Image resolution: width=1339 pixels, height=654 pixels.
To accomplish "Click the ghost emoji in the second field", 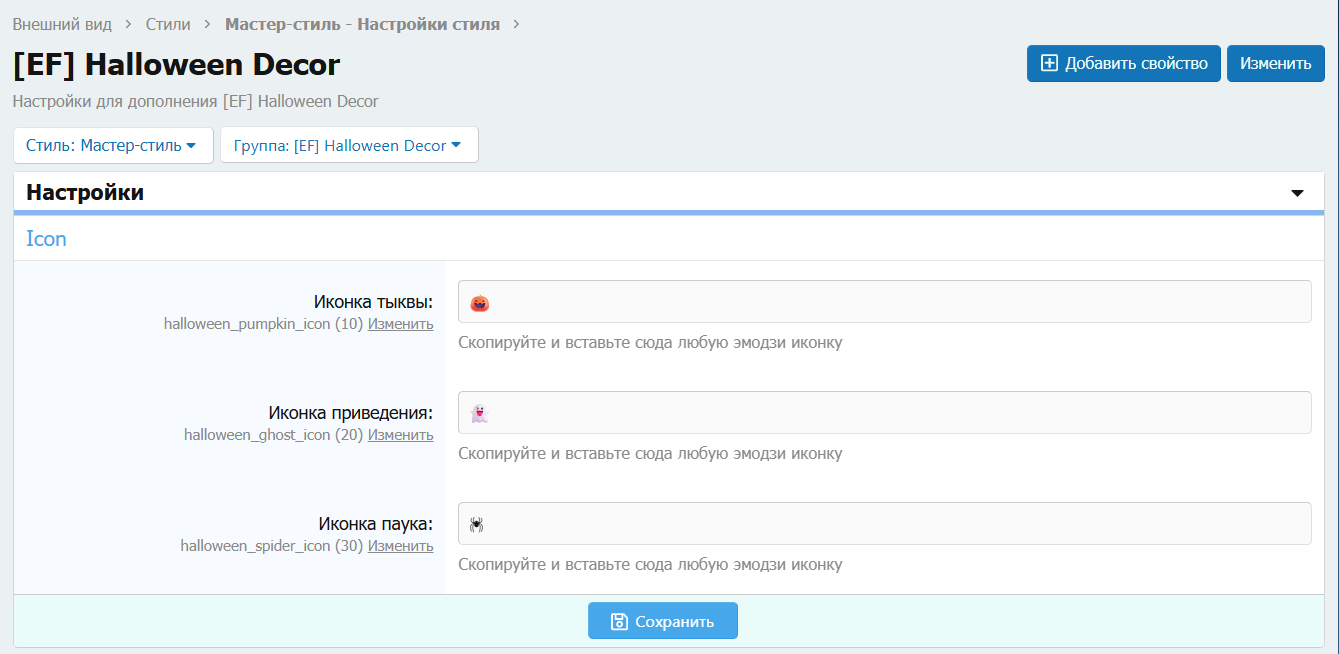I will [x=478, y=414].
